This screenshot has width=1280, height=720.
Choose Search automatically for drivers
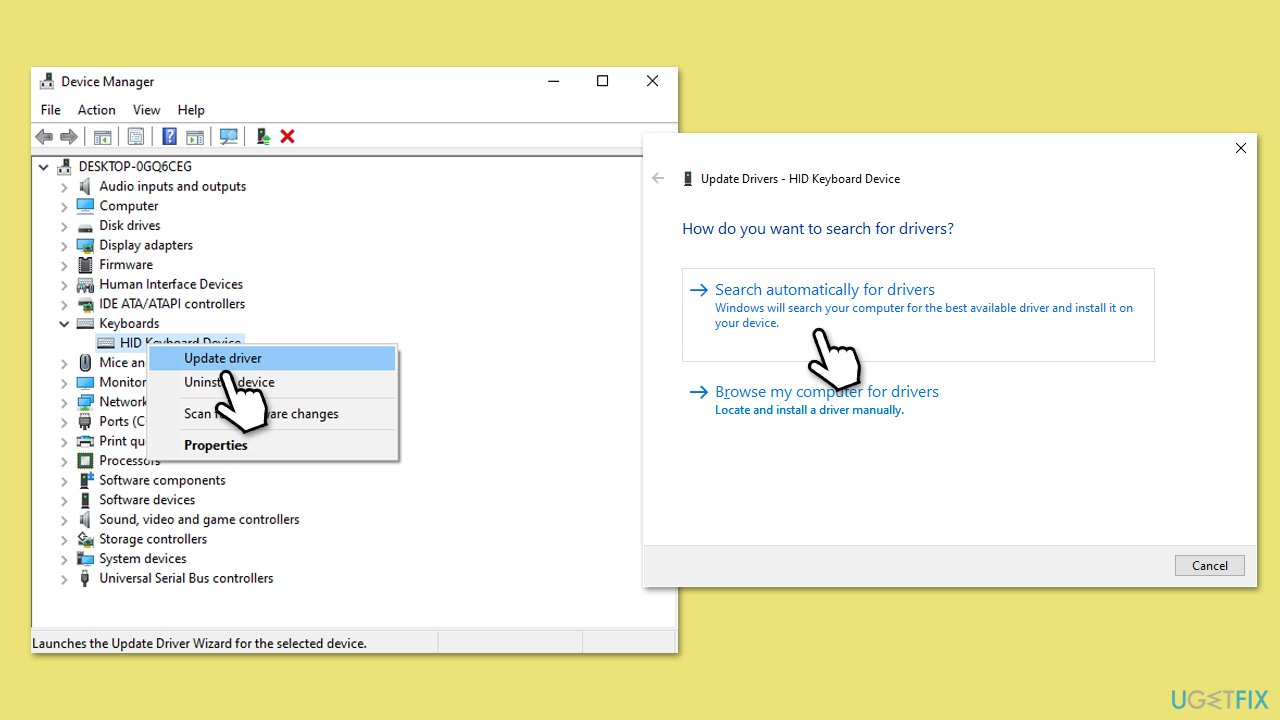(918, 314)
